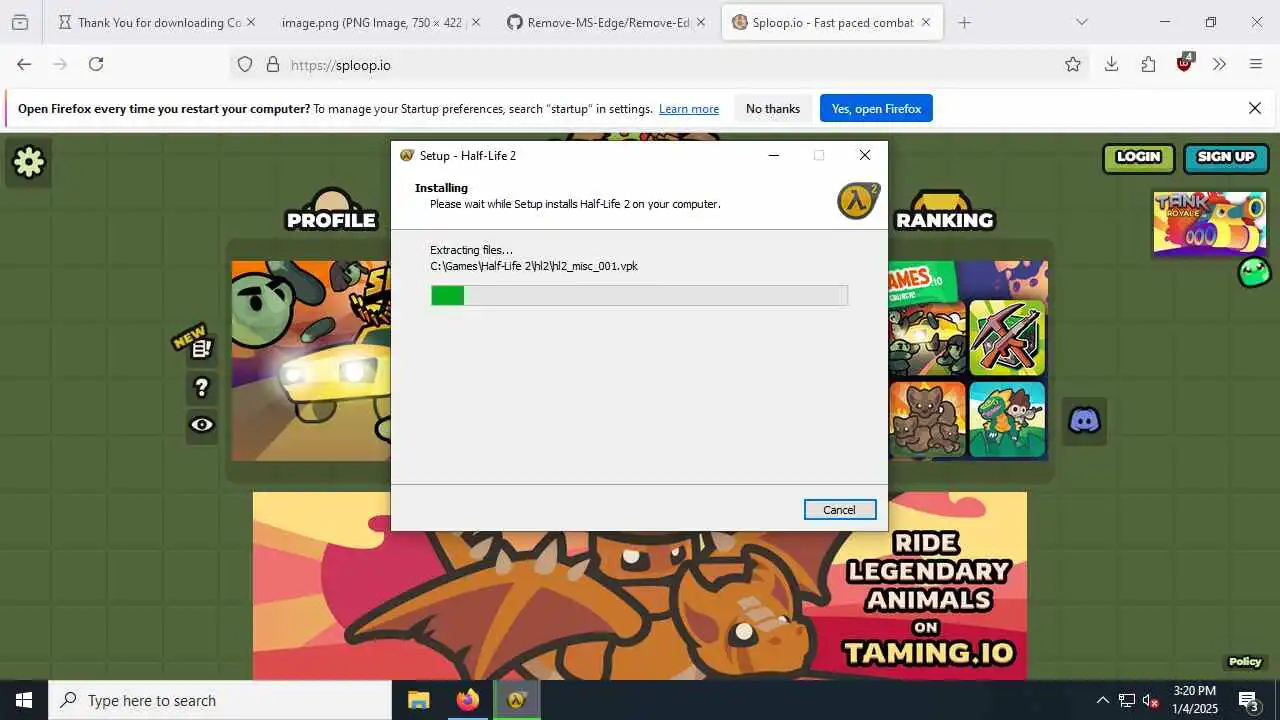Open the soldiers game tile
This screenshot has height=720, width=1280.
(x=928, y=338)
